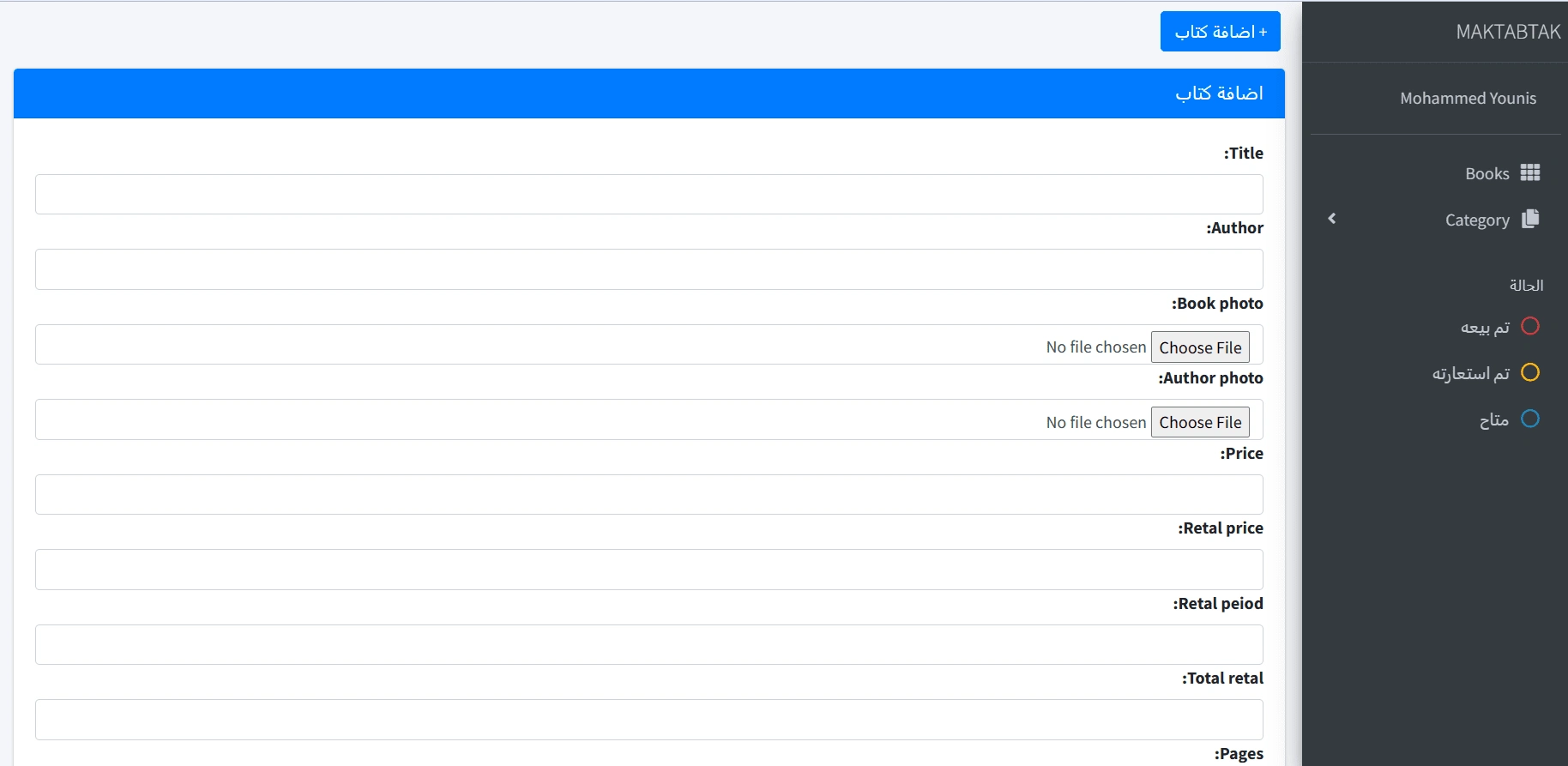
Task: Filter by متاح status label
Action: click(1493, 419)
